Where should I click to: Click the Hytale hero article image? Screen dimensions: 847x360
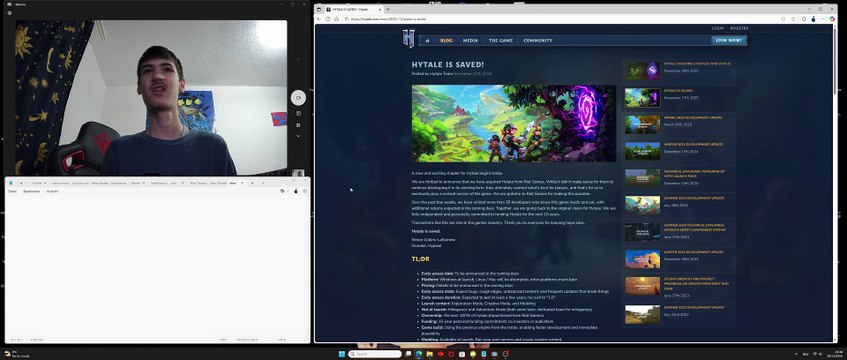pyautogui.click(x=514, y=123)
